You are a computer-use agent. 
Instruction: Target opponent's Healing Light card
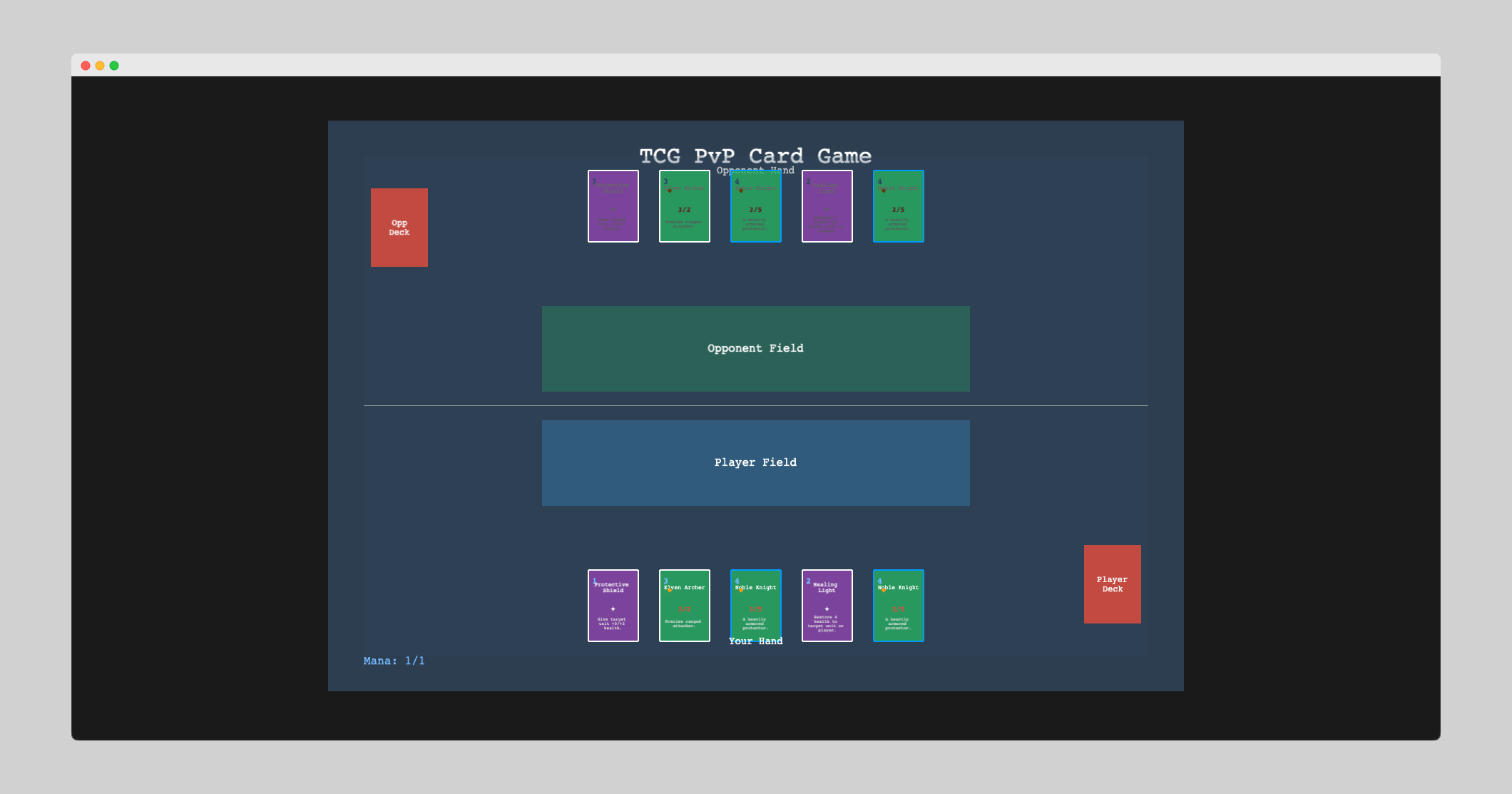tap(827, 205)
